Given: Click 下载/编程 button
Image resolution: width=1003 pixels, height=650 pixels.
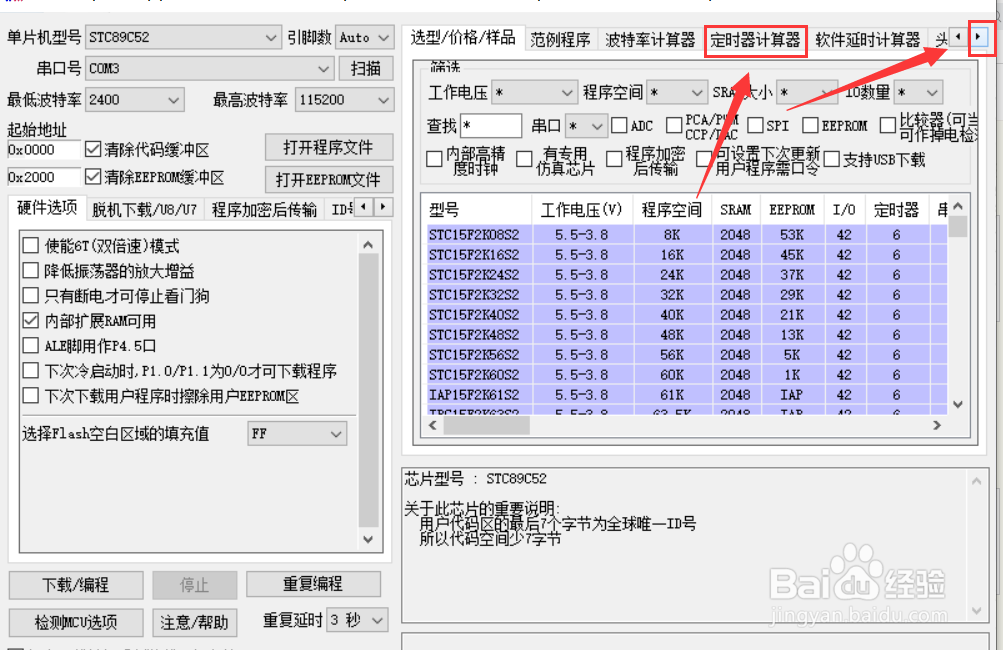Looking at the screenshot, I should point(75,585).
